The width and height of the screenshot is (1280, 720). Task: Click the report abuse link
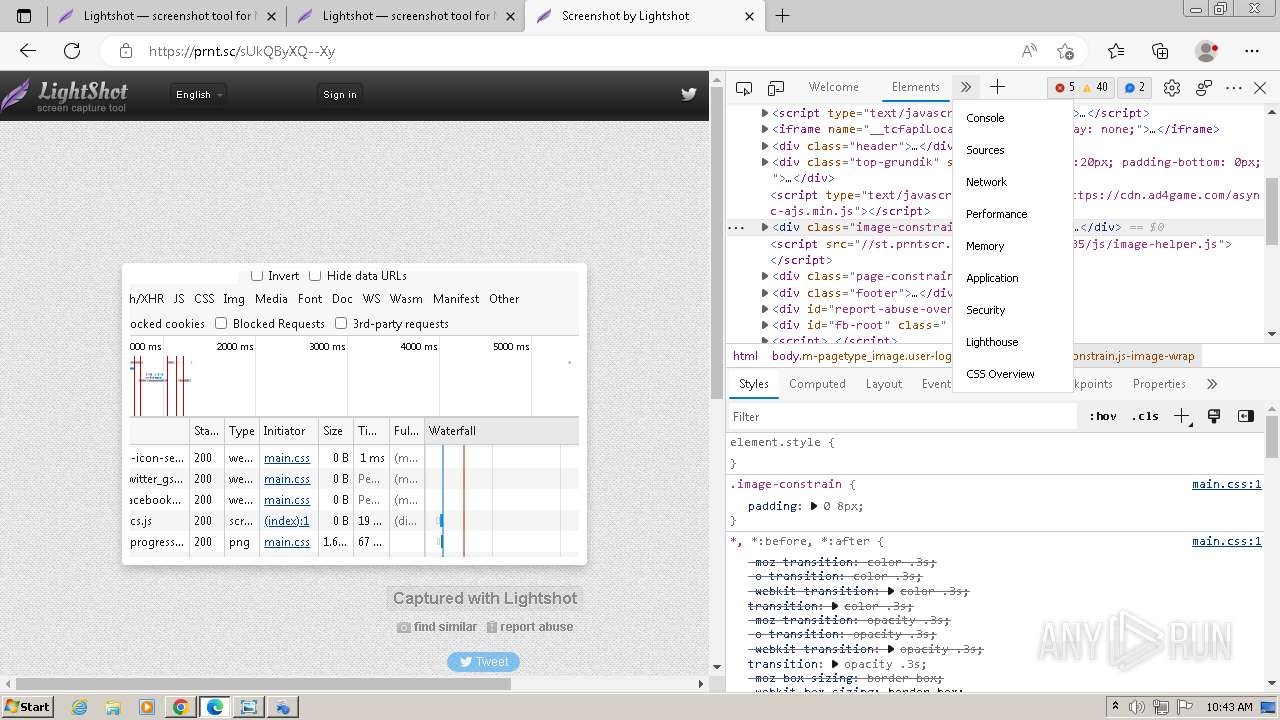click(x=530, y=627)
